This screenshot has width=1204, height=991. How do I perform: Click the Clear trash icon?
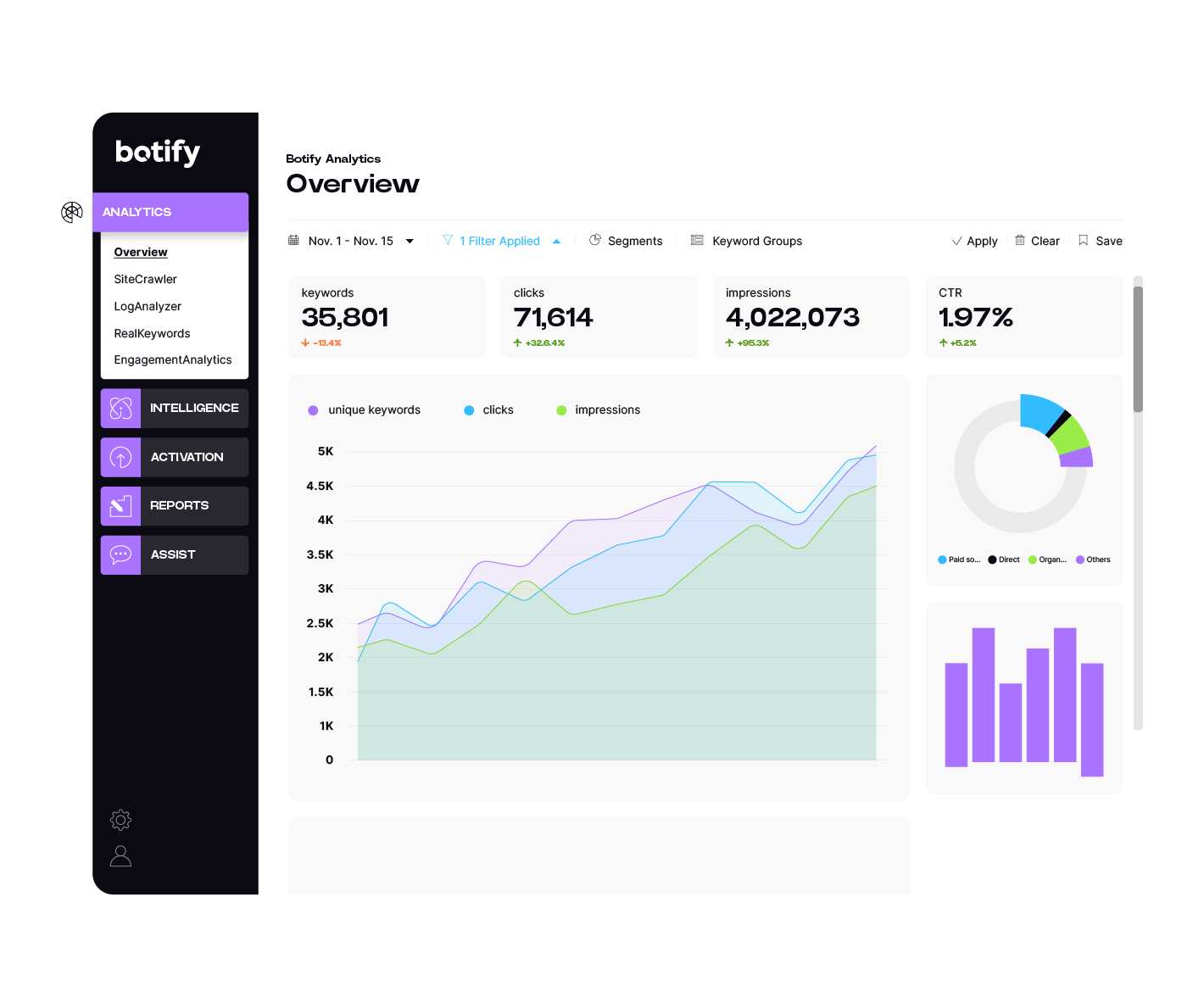[1020, 240]
